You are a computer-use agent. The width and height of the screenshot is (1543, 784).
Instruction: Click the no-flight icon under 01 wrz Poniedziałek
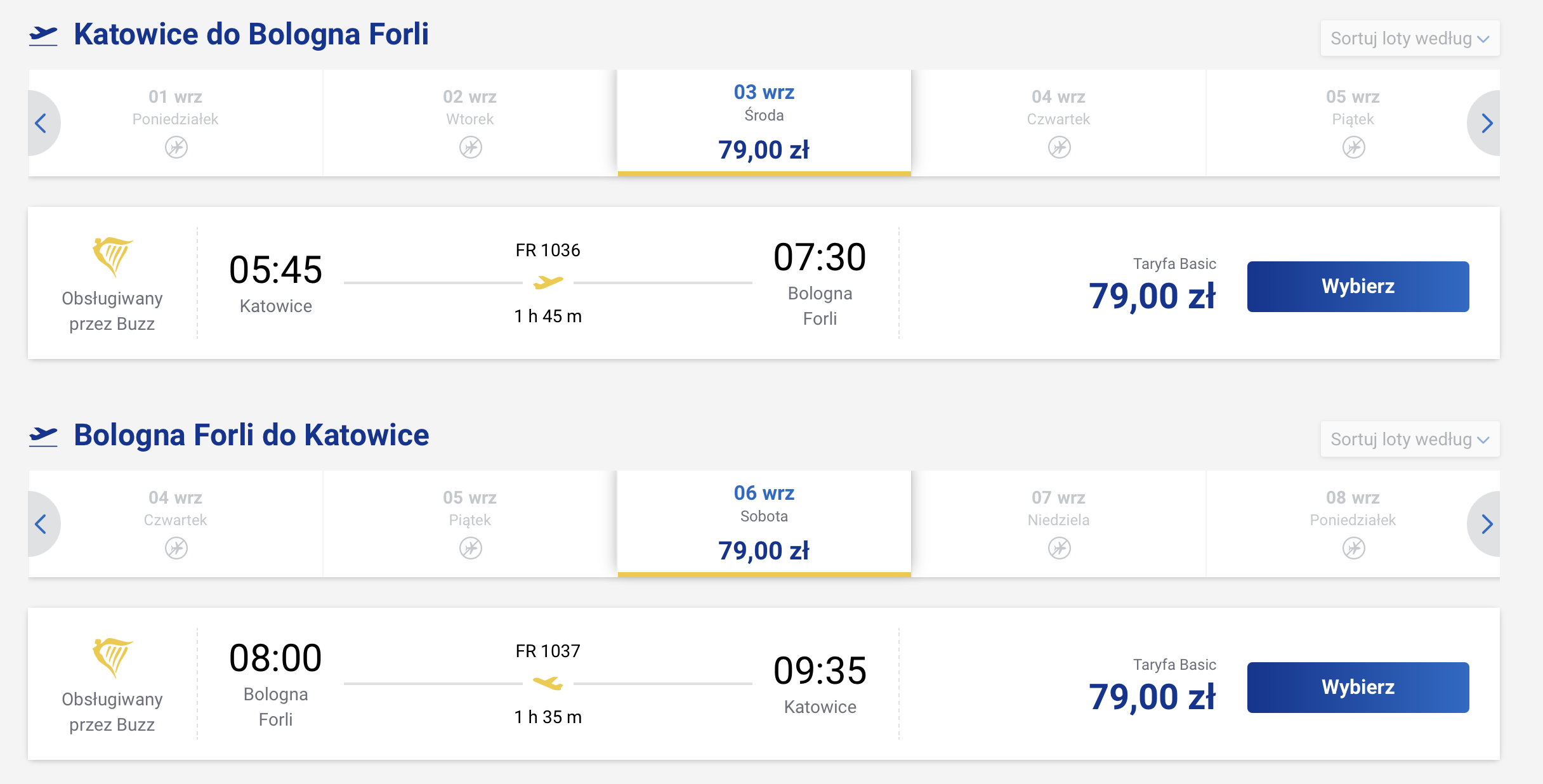176,147
